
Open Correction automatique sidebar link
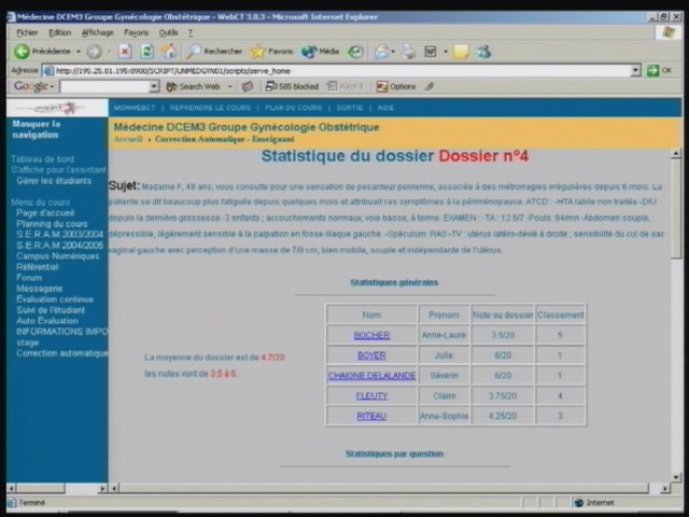pyautogui.click(x=62, y=353)
